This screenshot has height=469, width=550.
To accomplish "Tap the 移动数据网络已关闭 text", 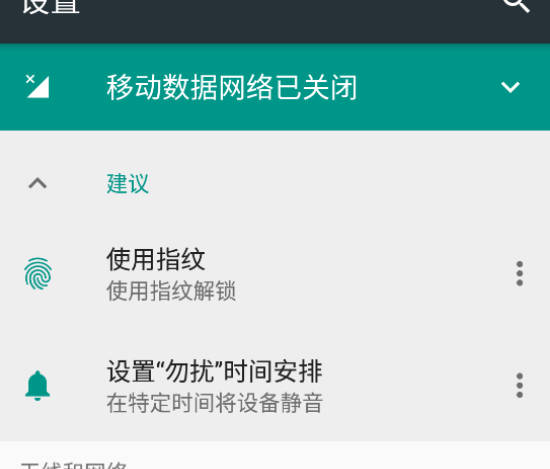I will [232, 87].
